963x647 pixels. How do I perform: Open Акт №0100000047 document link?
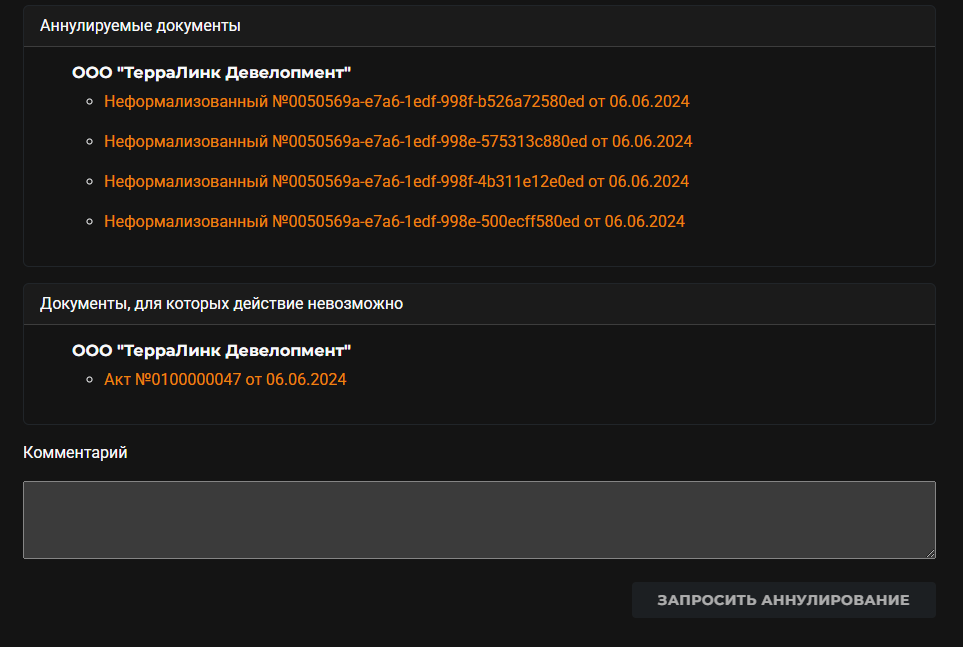[x=225, y=379]
